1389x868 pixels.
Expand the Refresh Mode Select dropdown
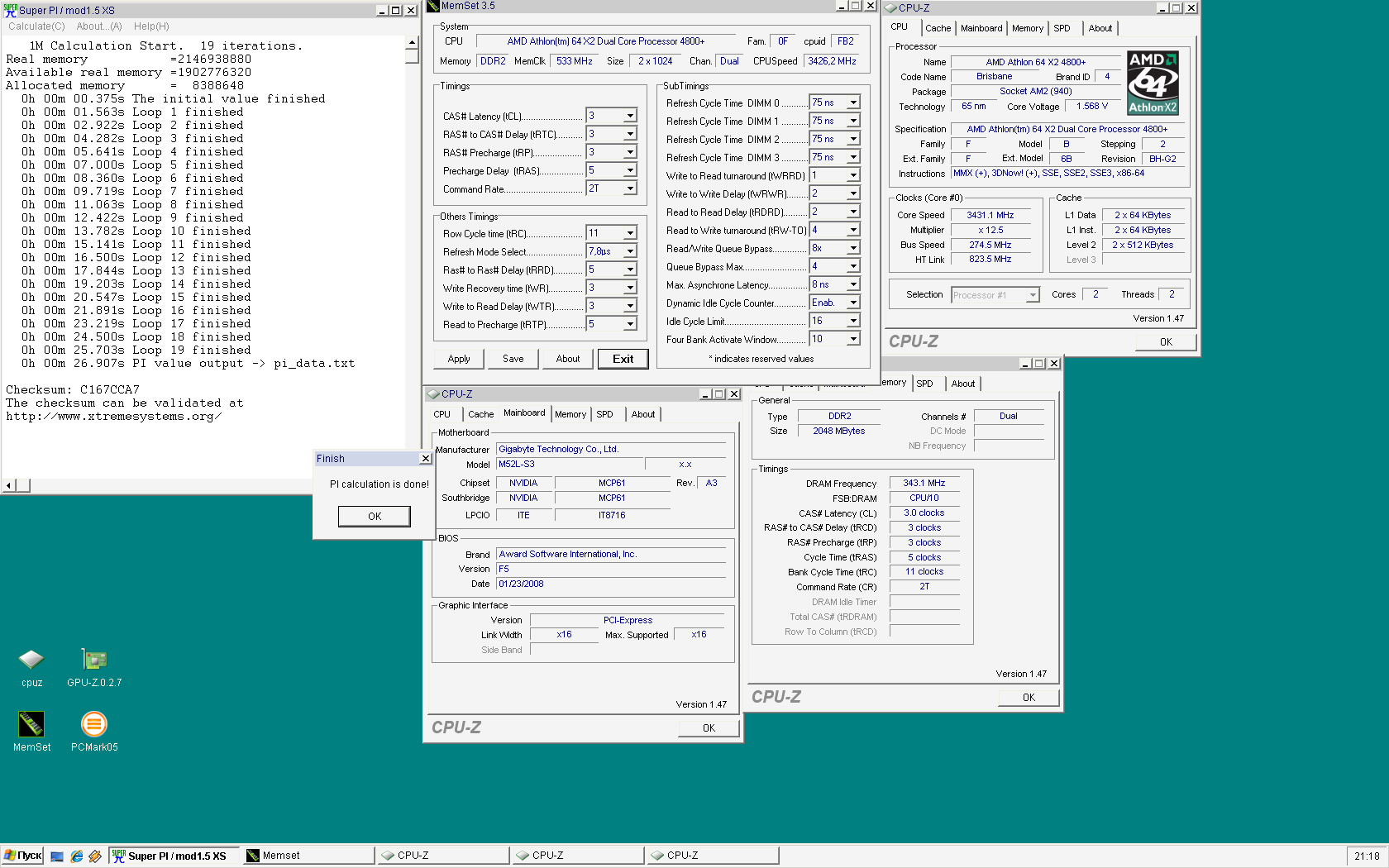tap(630, 251)
